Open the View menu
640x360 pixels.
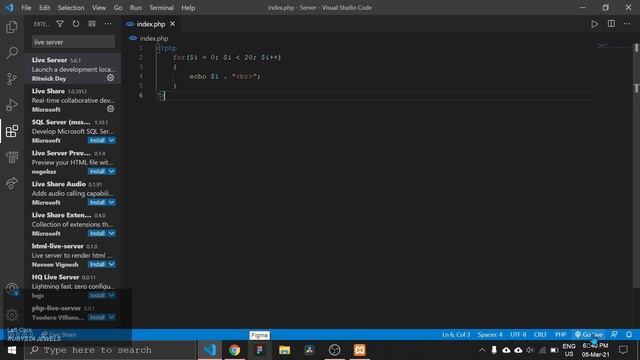[99, 8]
